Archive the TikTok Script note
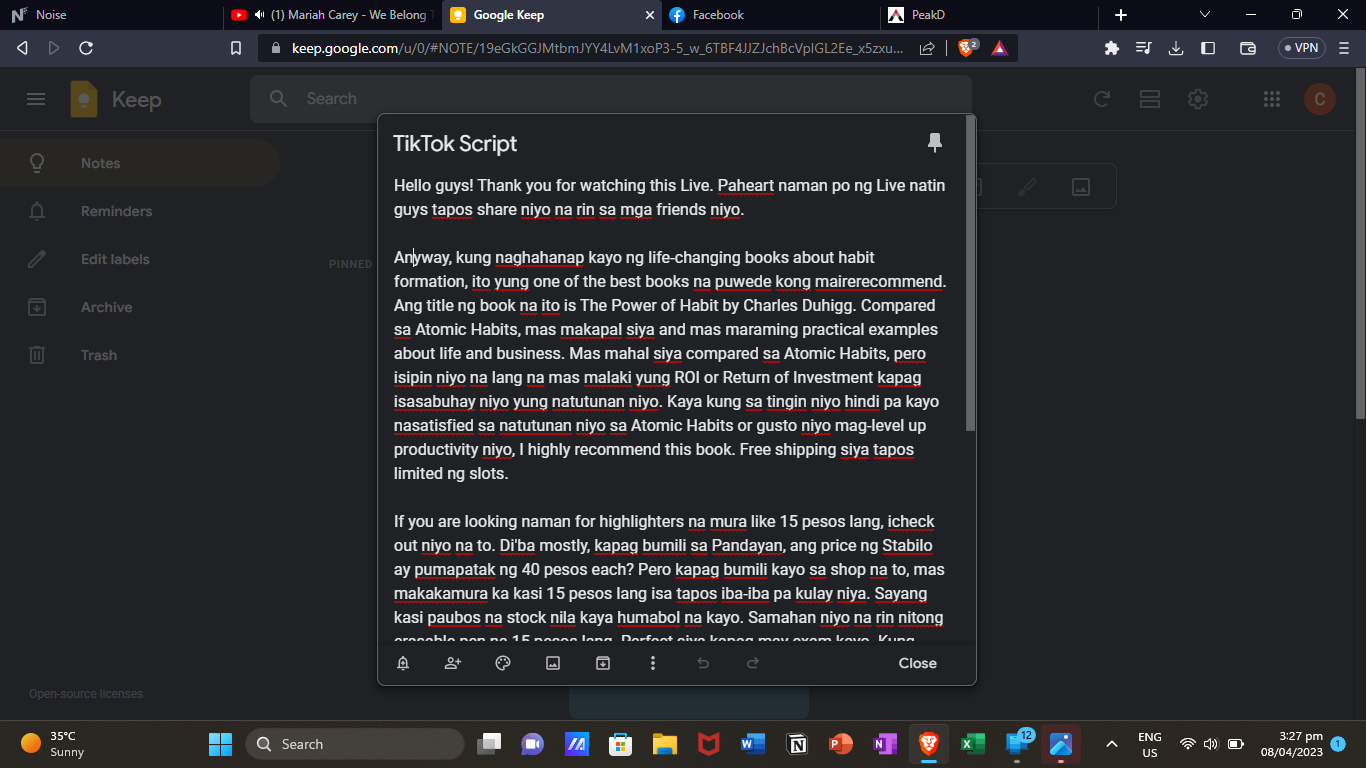Viewport: 1366px width, 768px height. pyautogui.click(x=603, y=663)
